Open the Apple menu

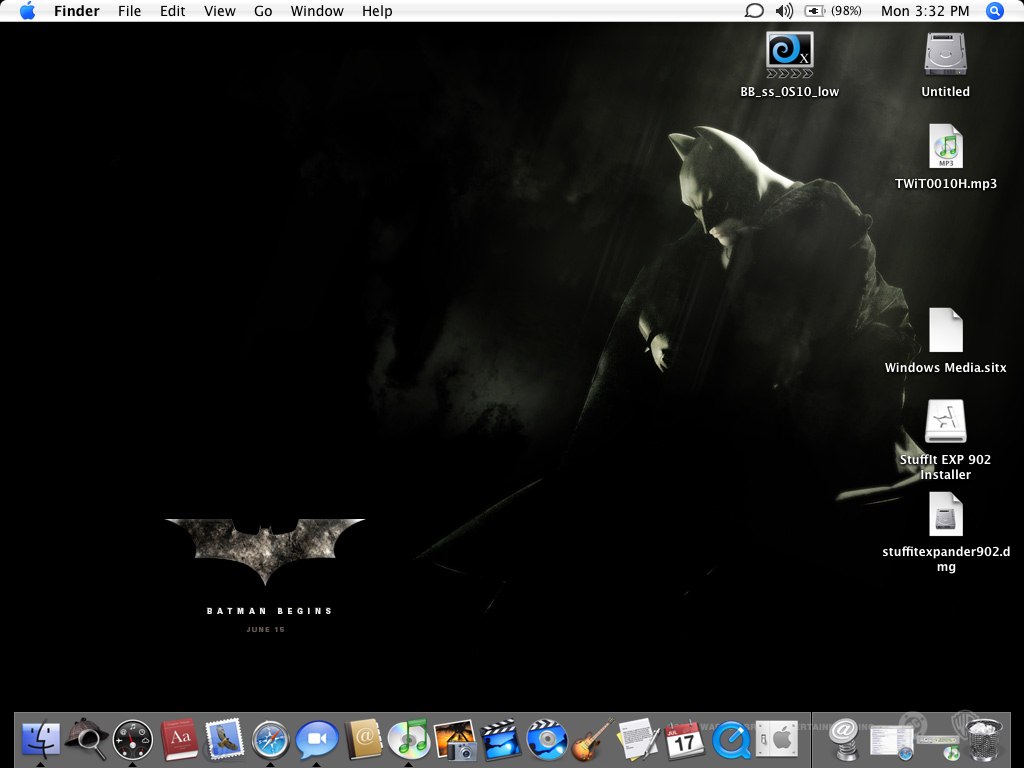[x=27, y=10]
